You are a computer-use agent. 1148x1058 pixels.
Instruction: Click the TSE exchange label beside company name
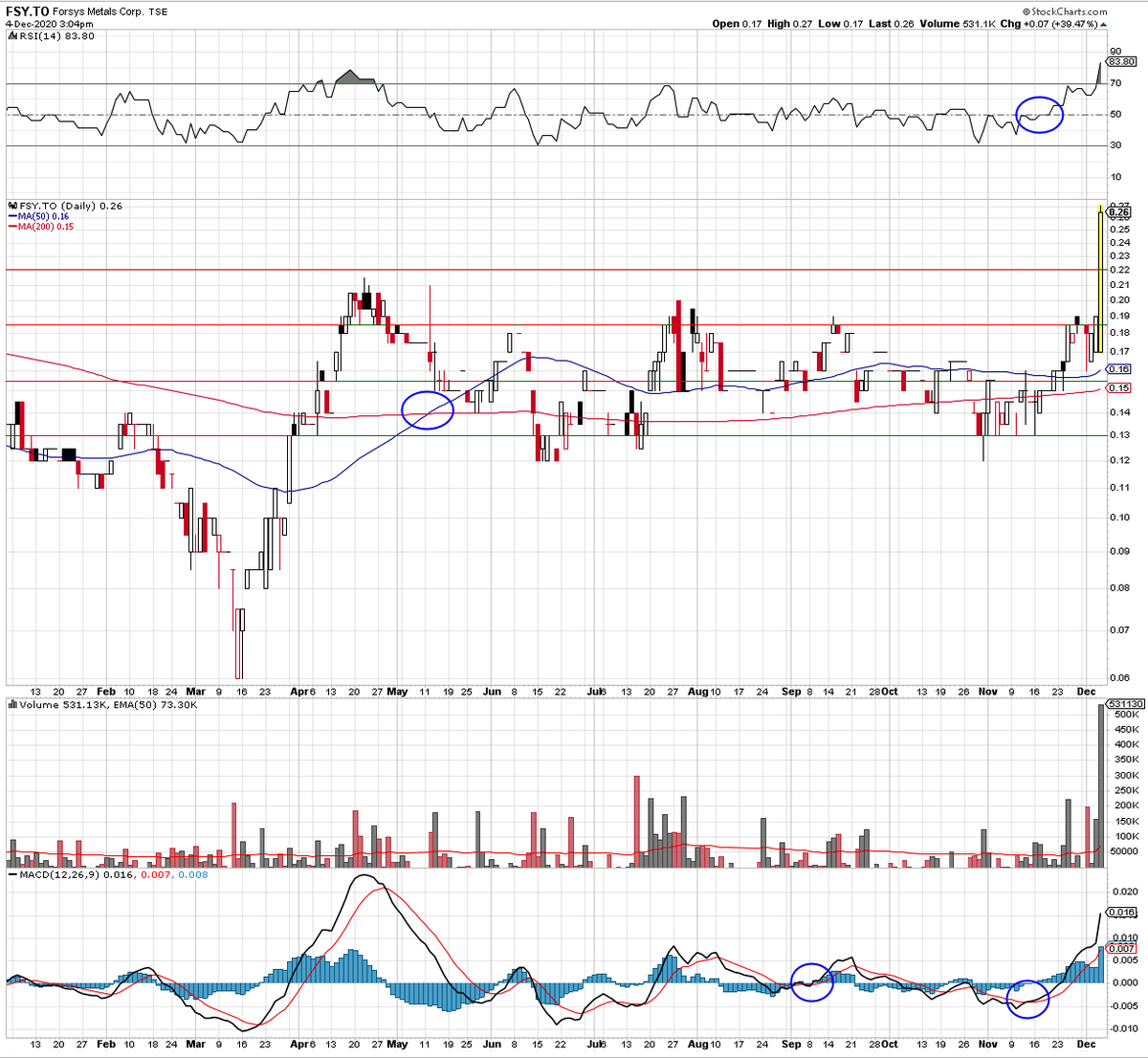[x=159, y=11]
